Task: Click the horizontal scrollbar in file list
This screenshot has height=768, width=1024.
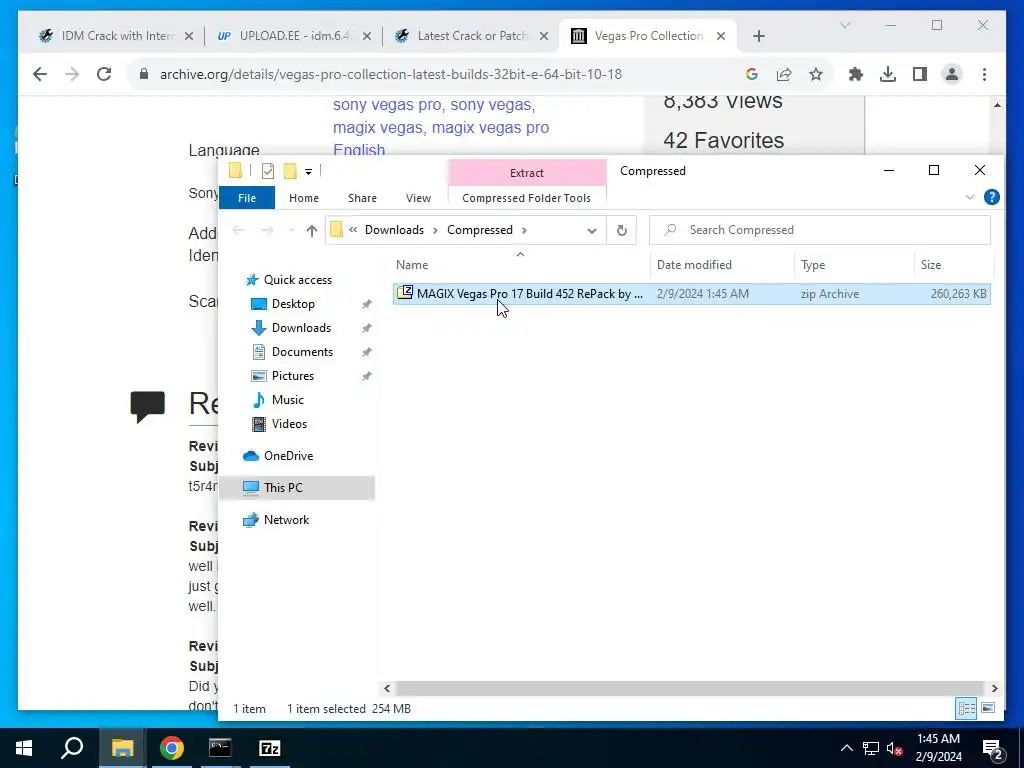Action: pos(690,688)
